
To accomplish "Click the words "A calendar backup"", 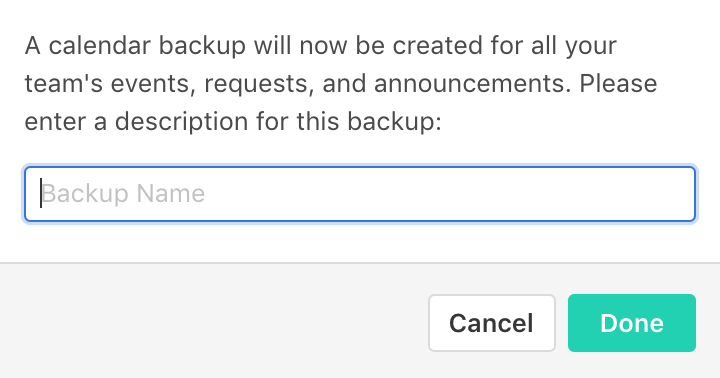I will (135, 46).
